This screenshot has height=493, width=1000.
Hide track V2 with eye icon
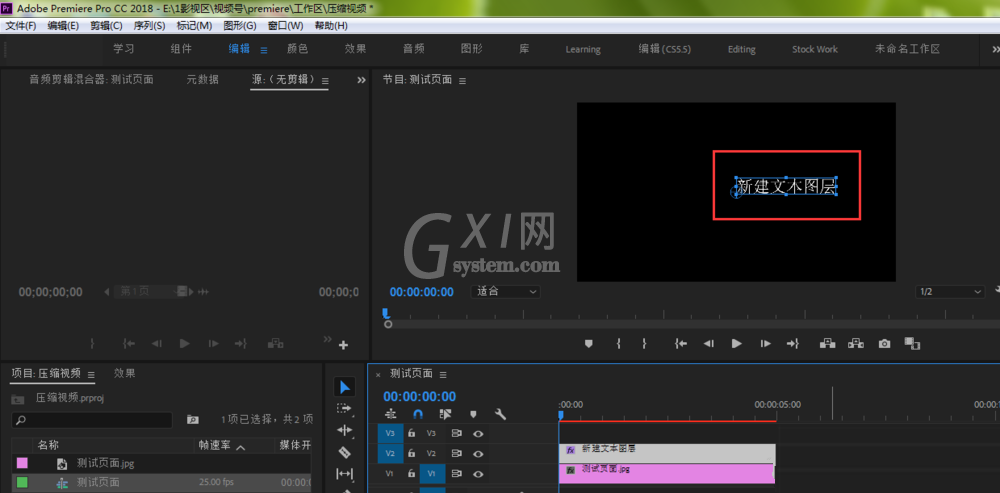[x=478, y=453]
